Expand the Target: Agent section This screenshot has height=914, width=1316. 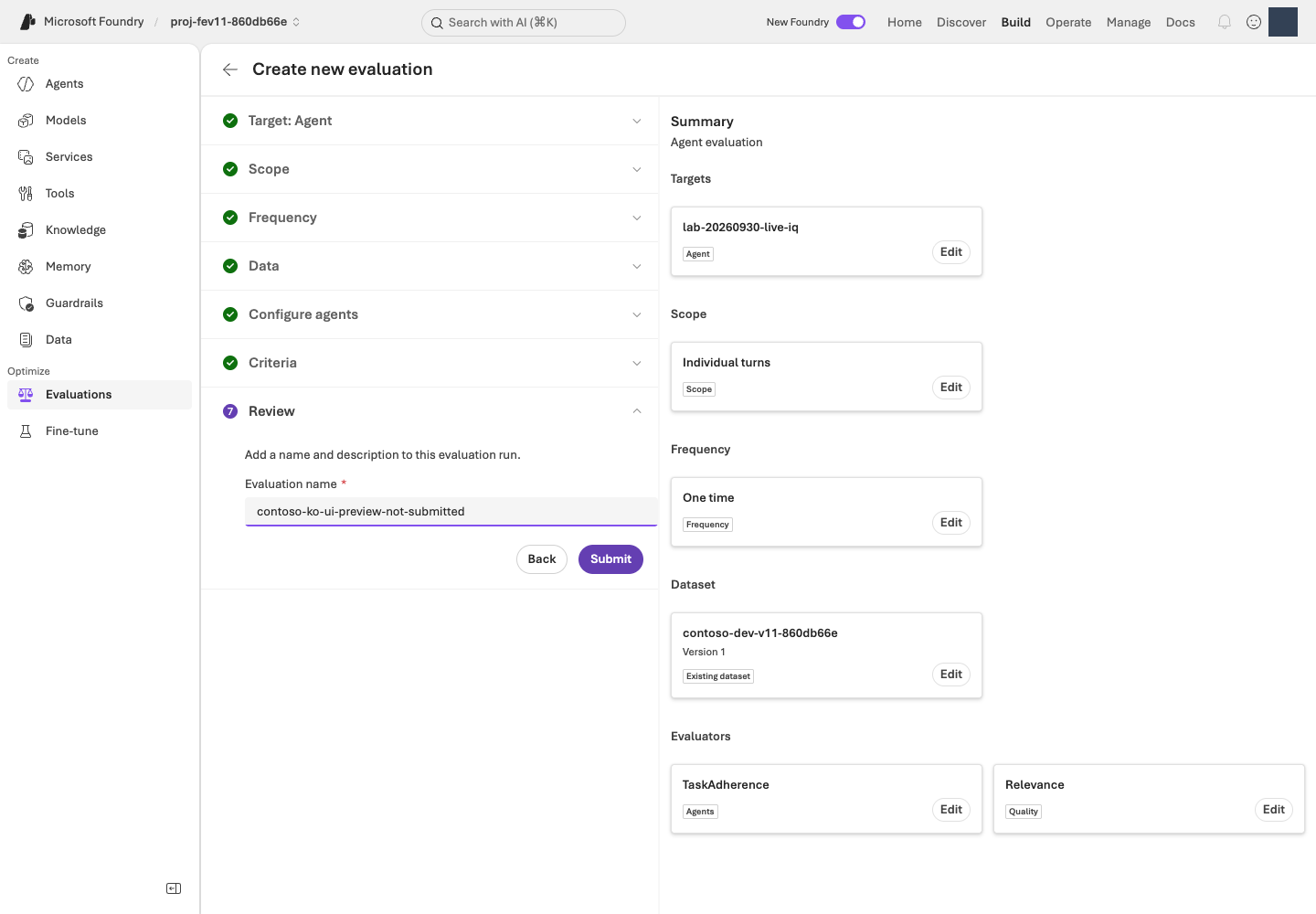(430, 121)
